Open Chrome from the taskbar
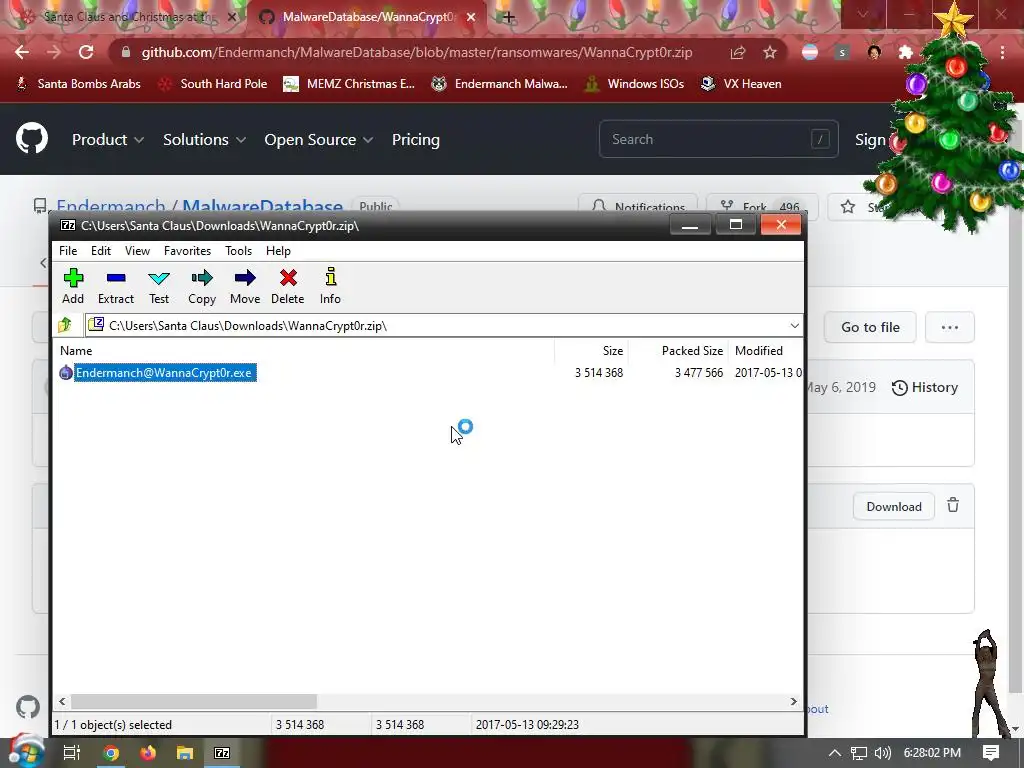The width and height of the screenshot is (1024, 768). point(111,753)
